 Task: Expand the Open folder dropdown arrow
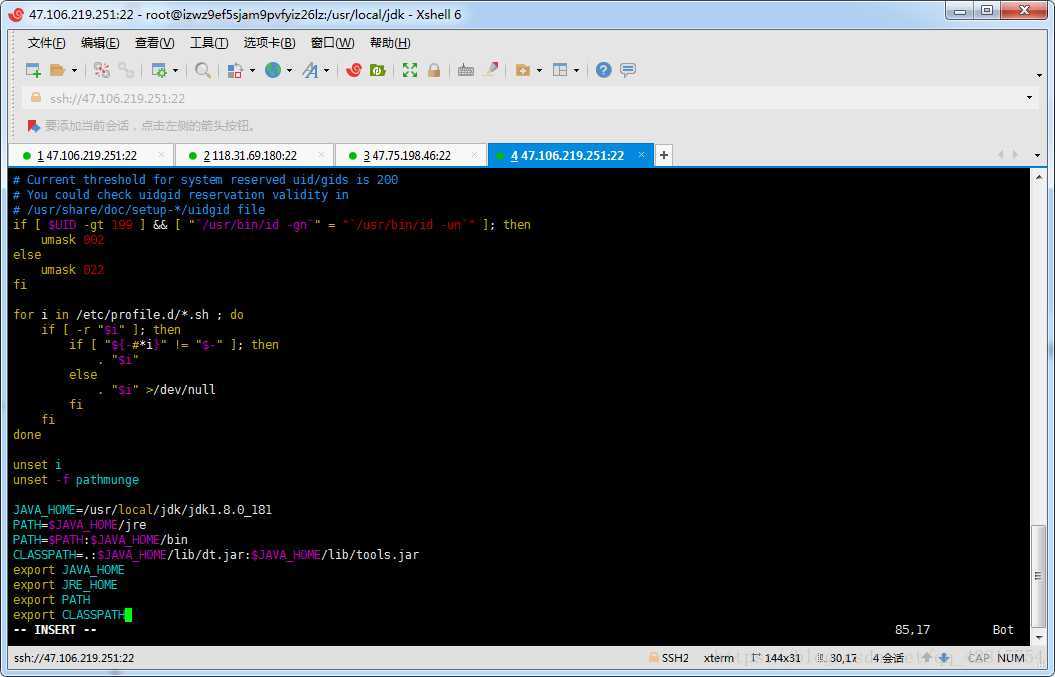pyautogui.click(x=74, y=71)
